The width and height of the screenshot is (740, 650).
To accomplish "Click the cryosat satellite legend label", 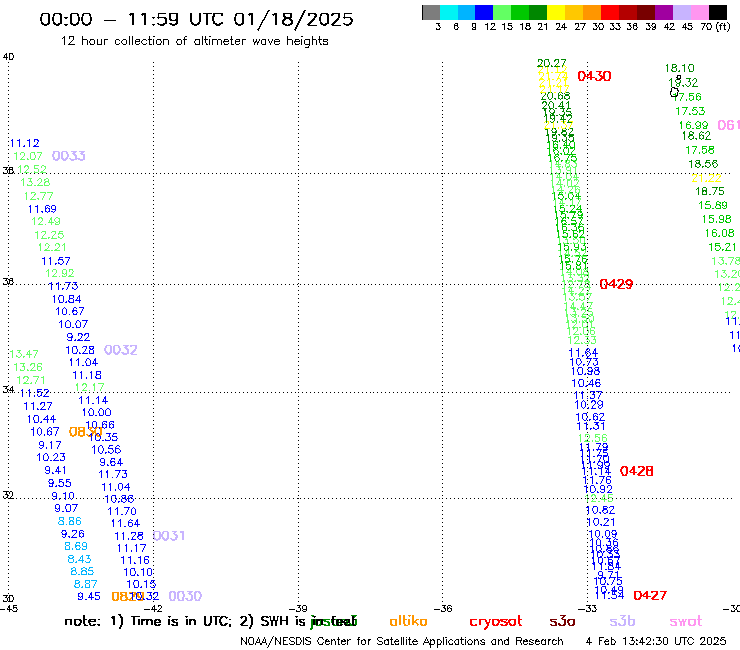I will click(x=496, y=622).
